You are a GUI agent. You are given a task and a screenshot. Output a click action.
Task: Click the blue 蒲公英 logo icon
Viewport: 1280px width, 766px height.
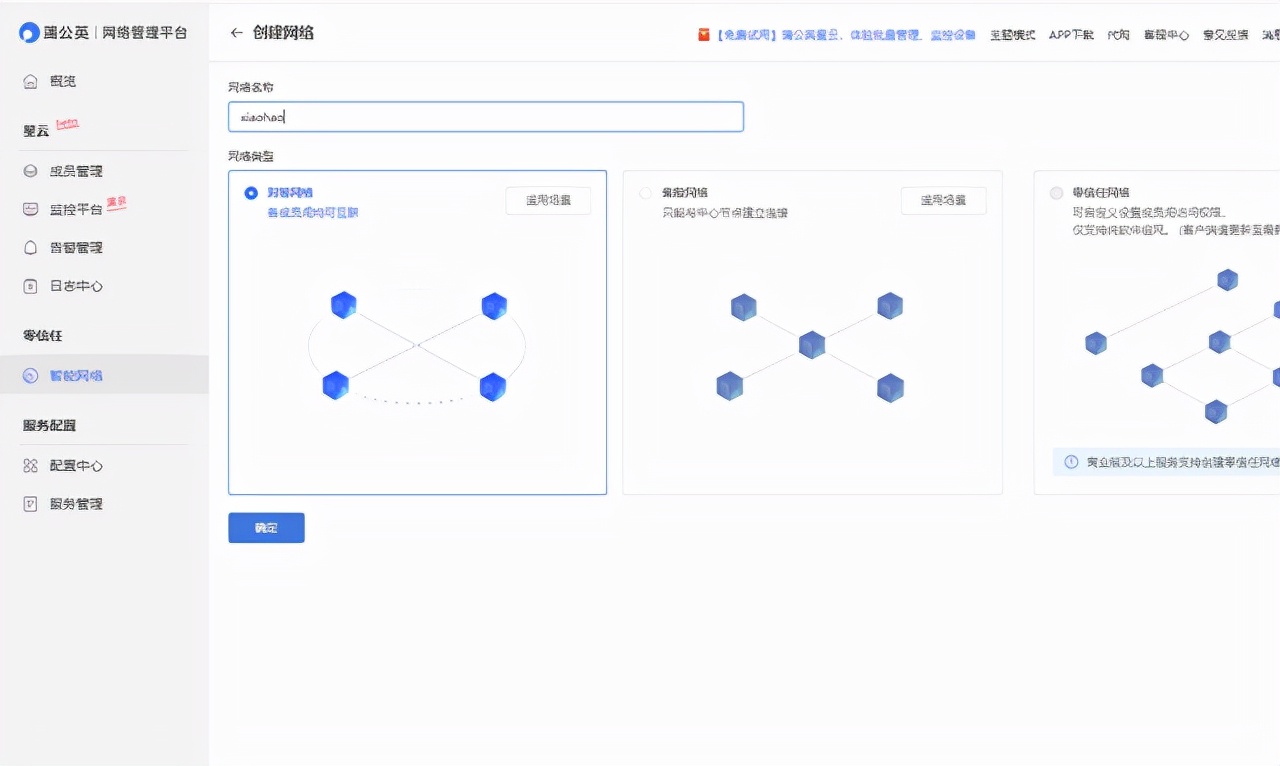tap(29, 32)
